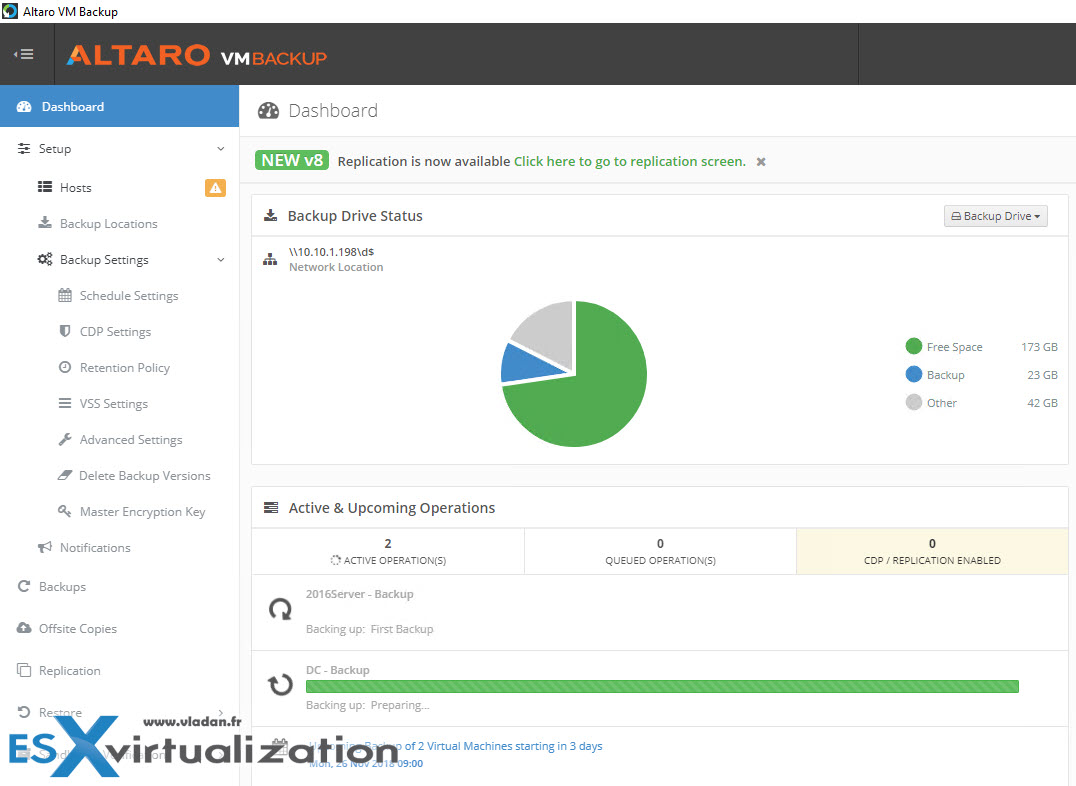The image size is (1076, 786).
Task: Click the Active & Upcoming Operations header icon
Action: (x=271, y=507)
